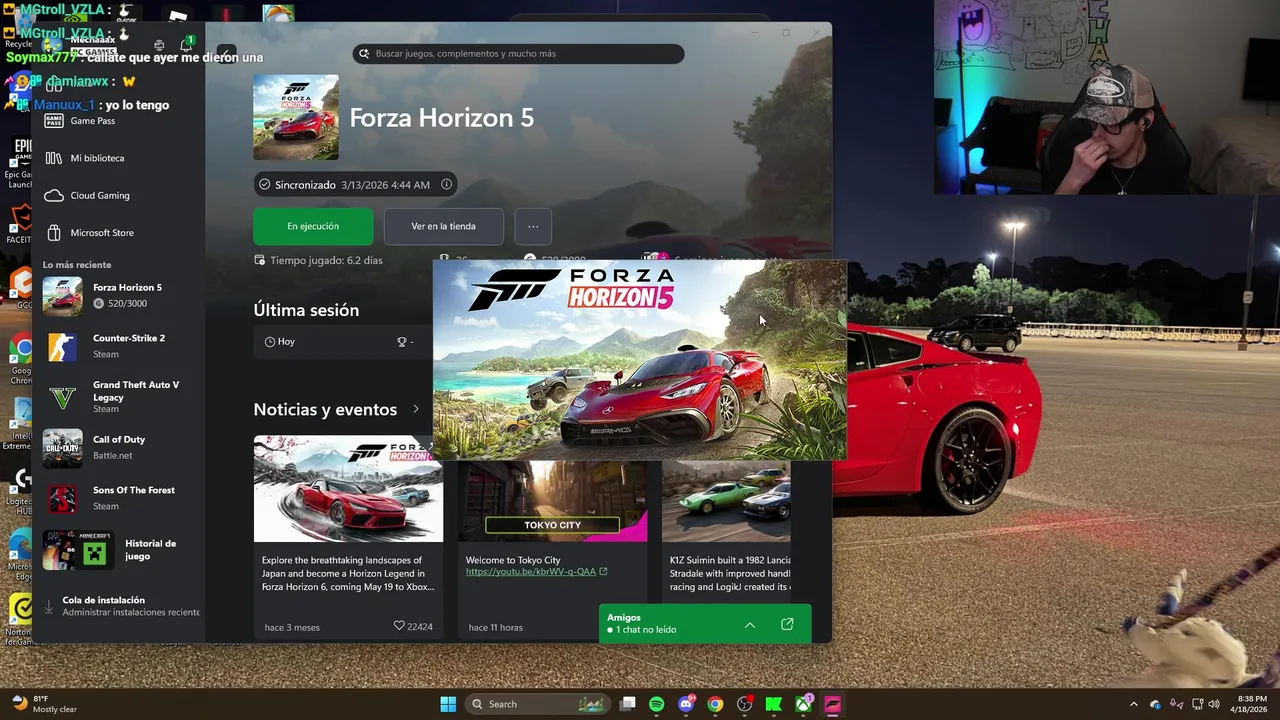This screenshot has width=1280, height=720.
Task: Open the youtu.be Tokyo City link
Action: point(530,572)
